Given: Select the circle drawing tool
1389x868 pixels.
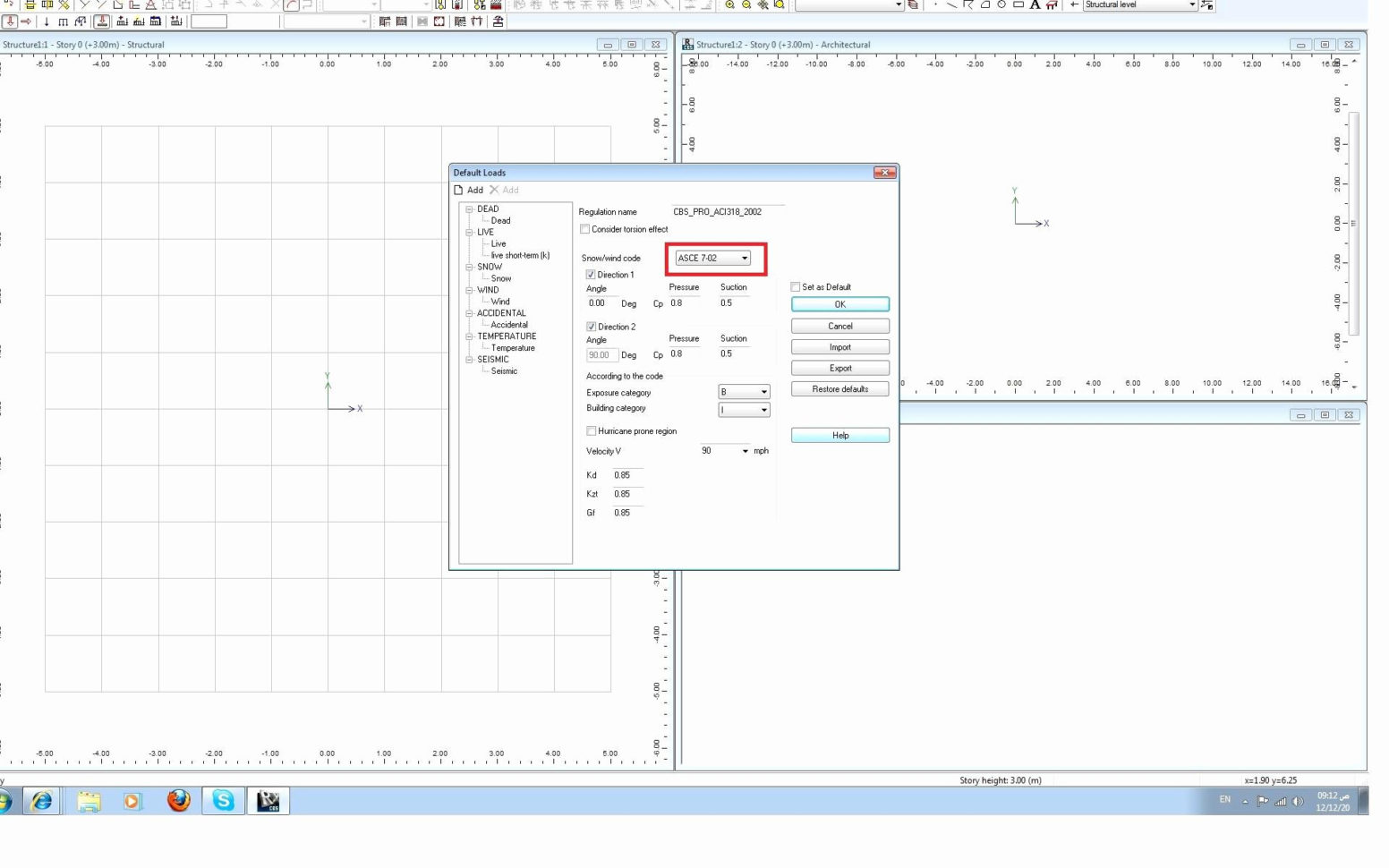Looking at the screenshot, I should coord(1002,5).
